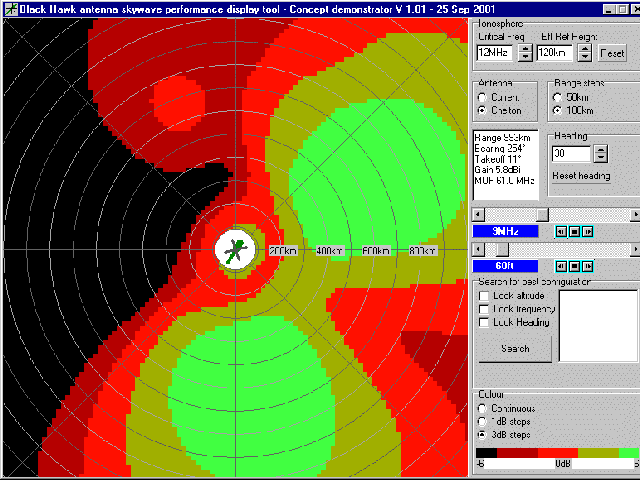Click the green swatch in colour legend
Viewport: 640px width, 480px height.
click(x=629, y=453)
